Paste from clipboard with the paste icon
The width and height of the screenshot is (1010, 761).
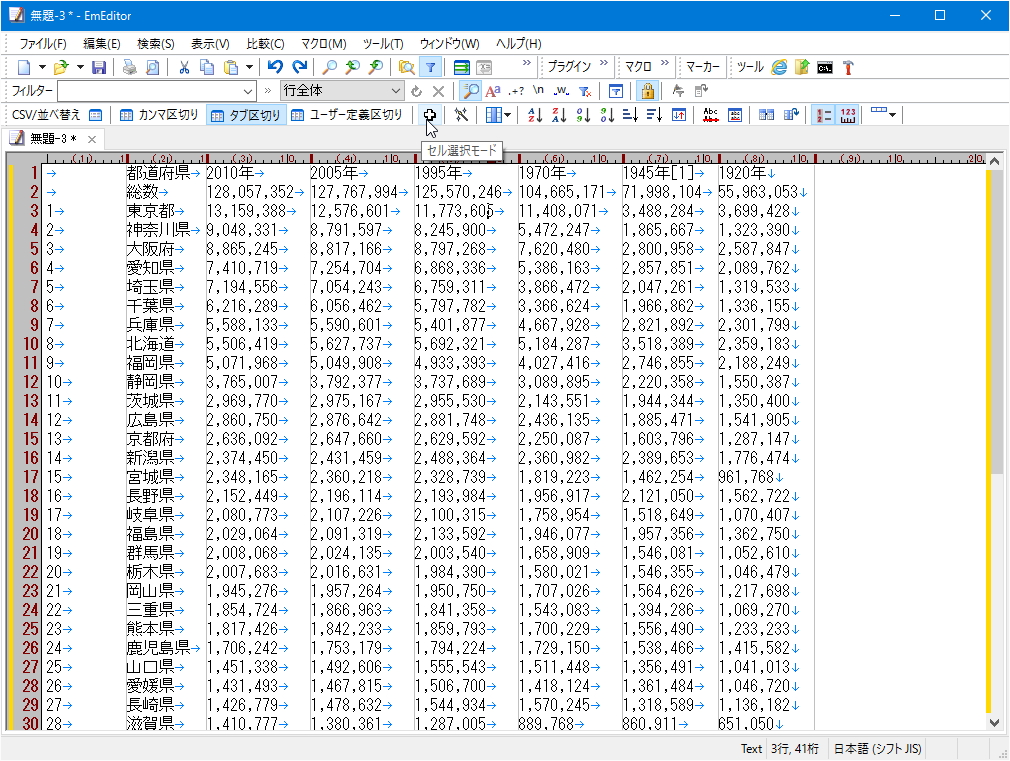[231, 67]
